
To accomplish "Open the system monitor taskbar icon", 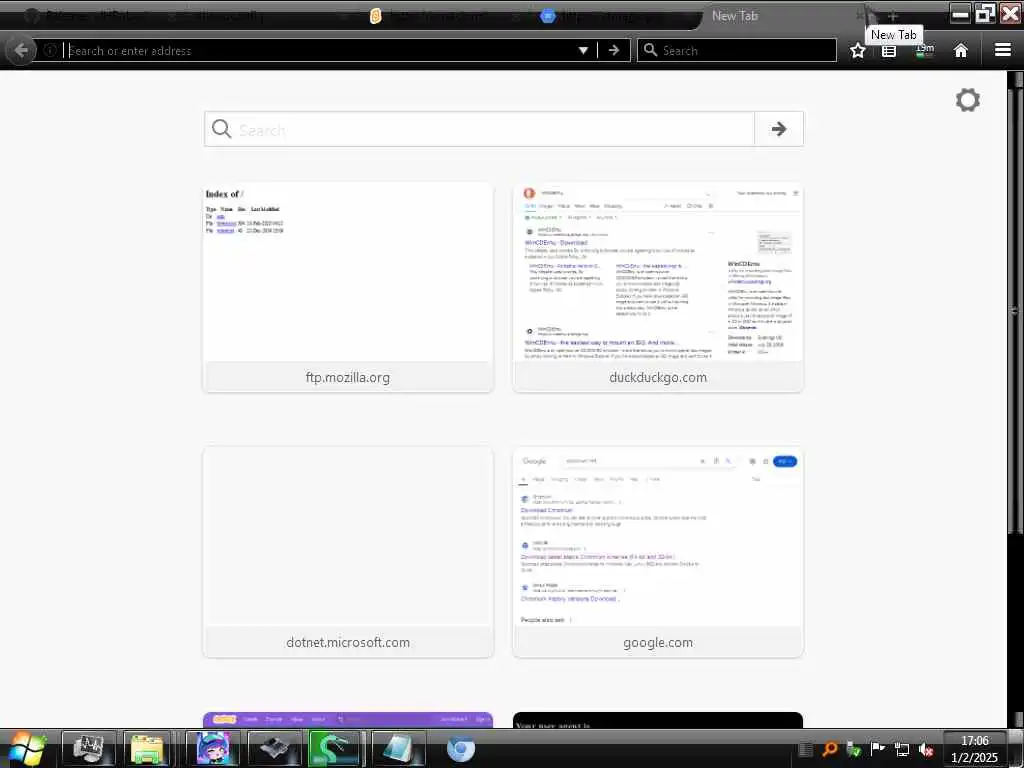I will coord(89,748).
